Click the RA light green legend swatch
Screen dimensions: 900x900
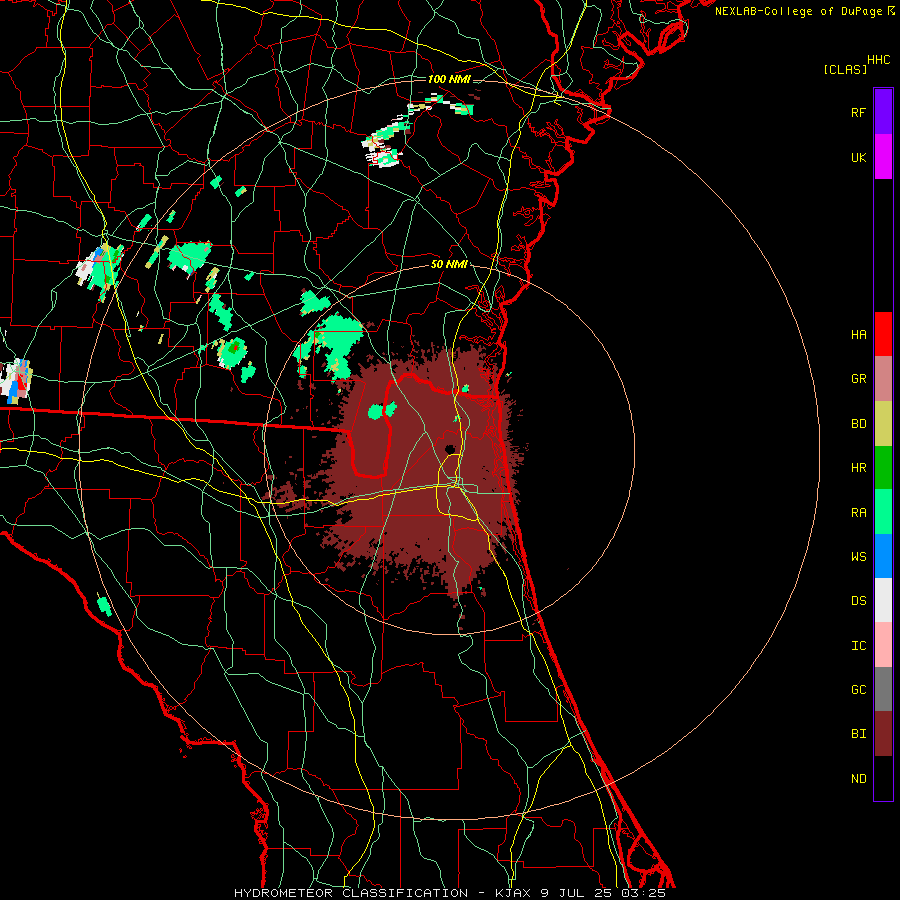(x=883, y=512)
